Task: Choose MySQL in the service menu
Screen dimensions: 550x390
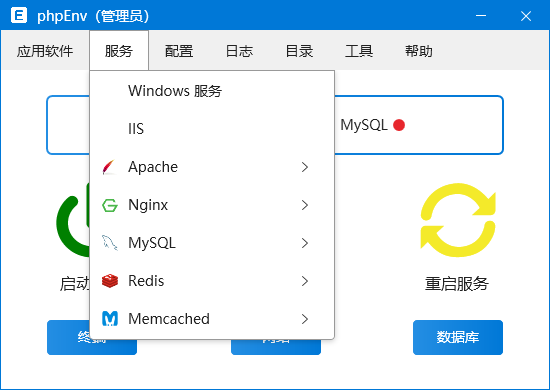Action: [212, 243]
